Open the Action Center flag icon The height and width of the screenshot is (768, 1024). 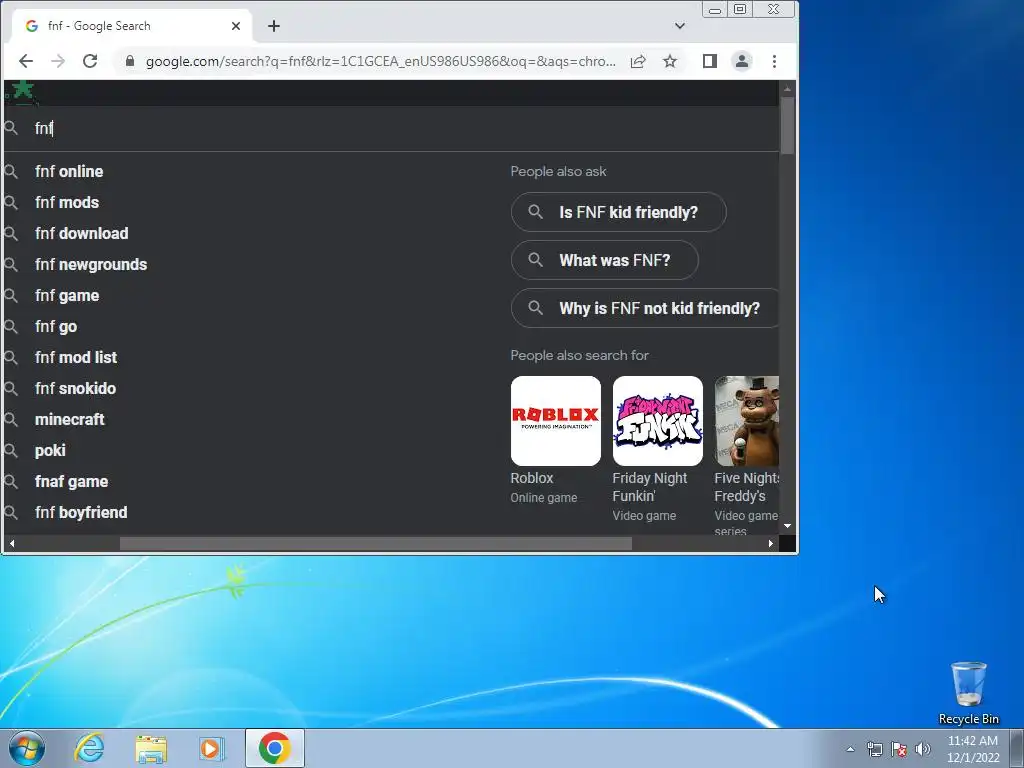coord(899,749)
